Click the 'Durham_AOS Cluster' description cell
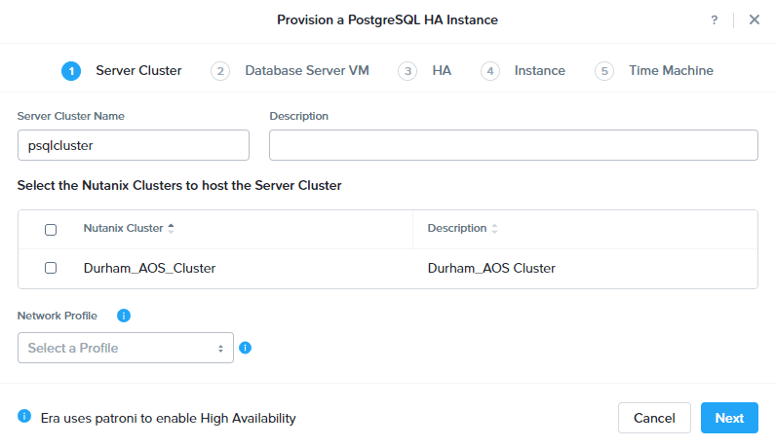 tap(491, 268)
